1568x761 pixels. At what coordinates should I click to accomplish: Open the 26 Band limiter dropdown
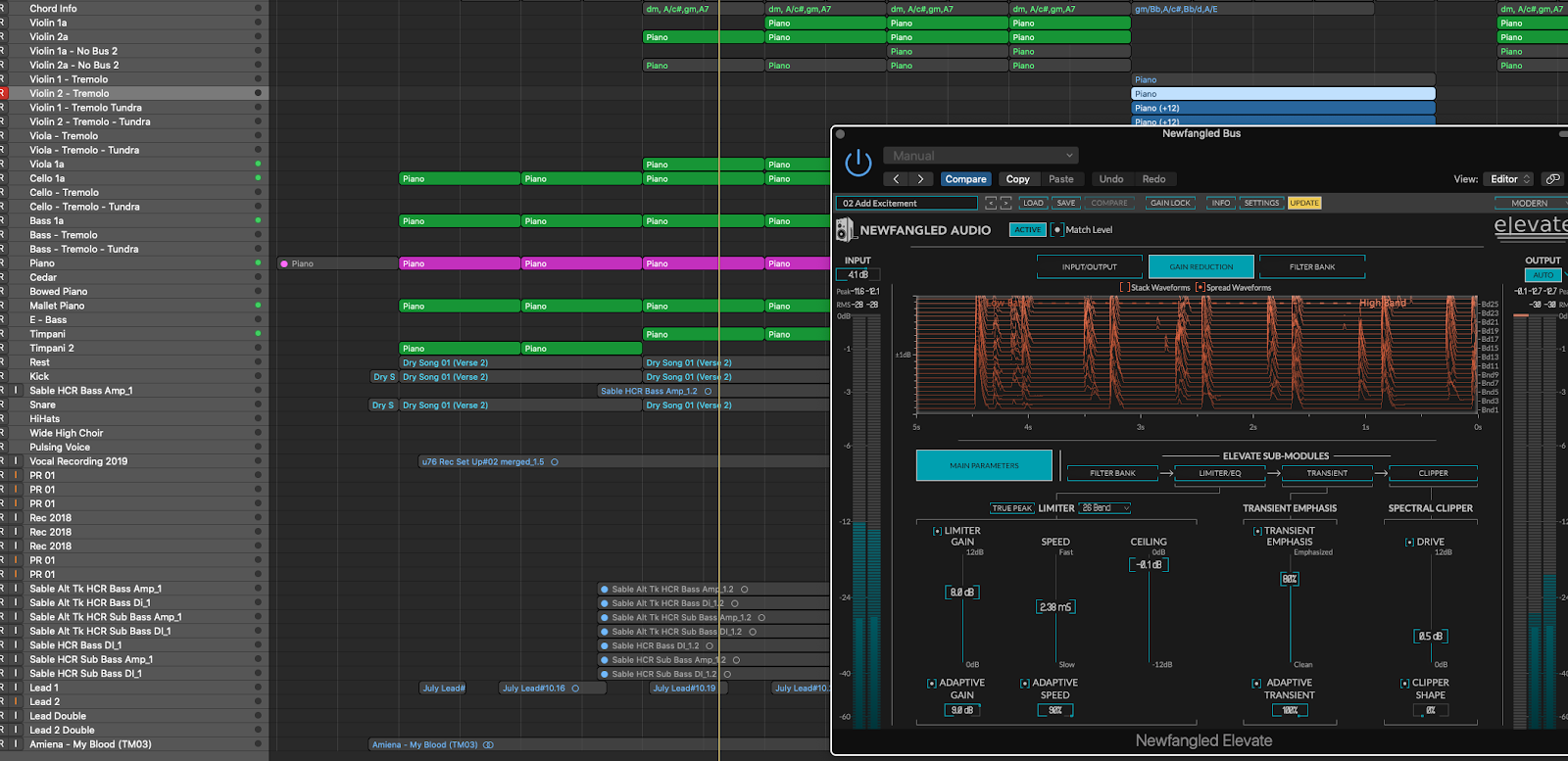(1104, 508)
